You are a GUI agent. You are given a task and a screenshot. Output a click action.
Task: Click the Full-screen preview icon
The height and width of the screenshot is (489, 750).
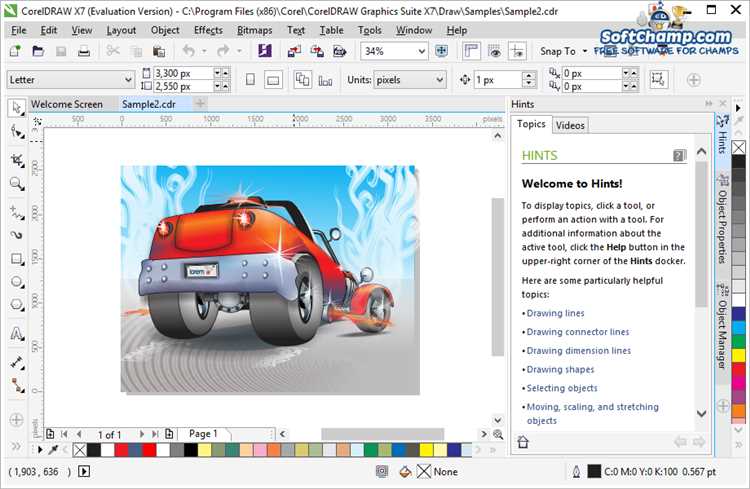pyautogui.click(x=441, y=51)
